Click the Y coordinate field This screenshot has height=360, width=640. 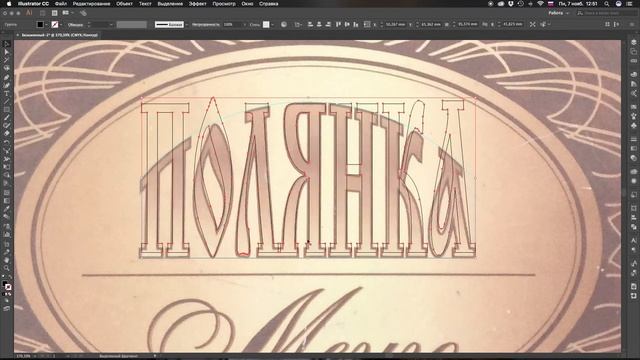pos(431,24)
